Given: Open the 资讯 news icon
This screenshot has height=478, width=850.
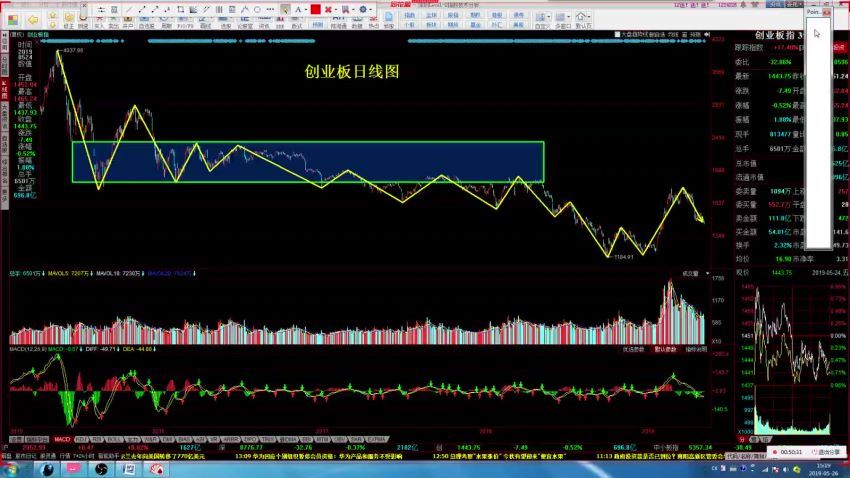Looking at the screenshot, I should click(x=264, y=22).
